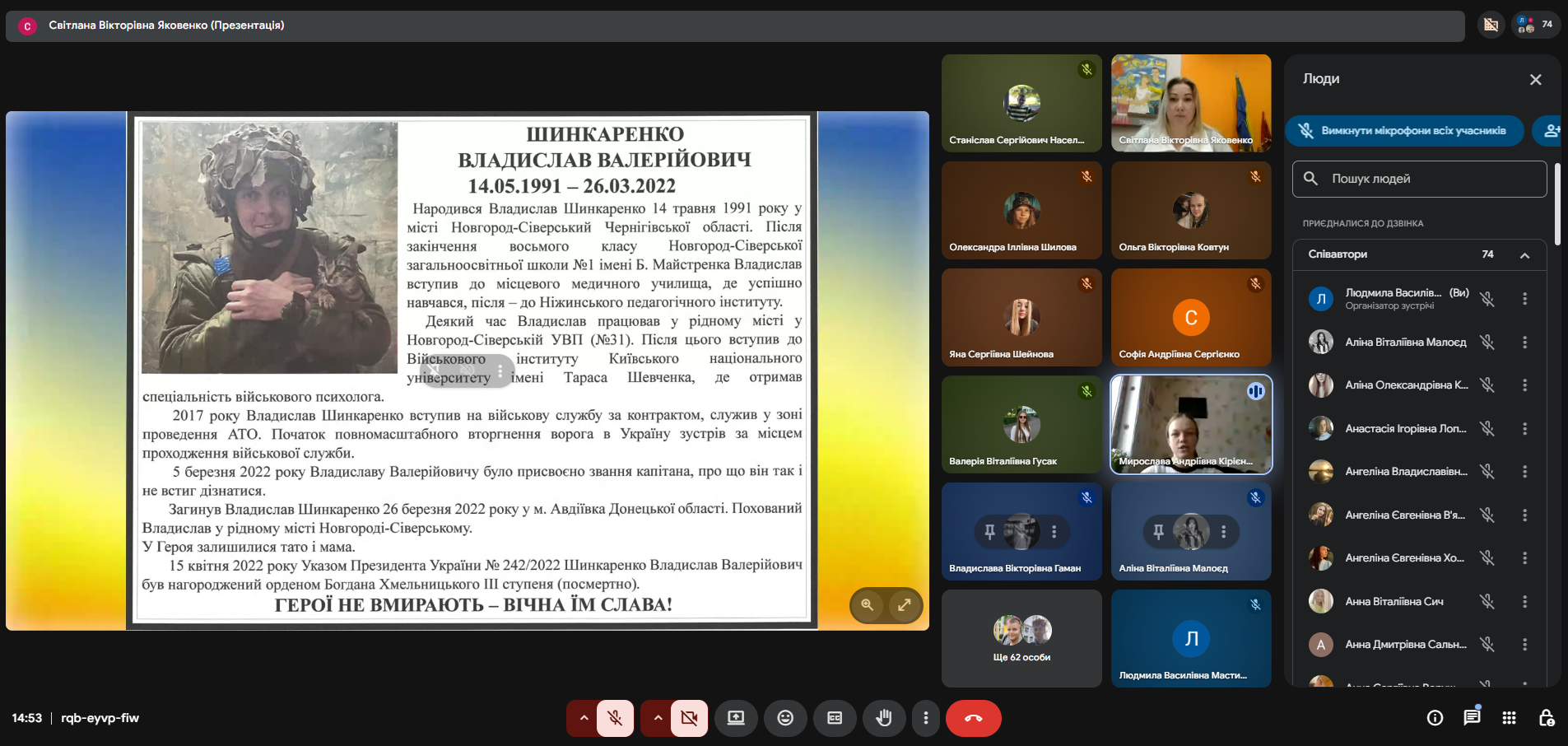
Task: Select Мирослава Андріївна video tile
Action: pos(1190,425)
